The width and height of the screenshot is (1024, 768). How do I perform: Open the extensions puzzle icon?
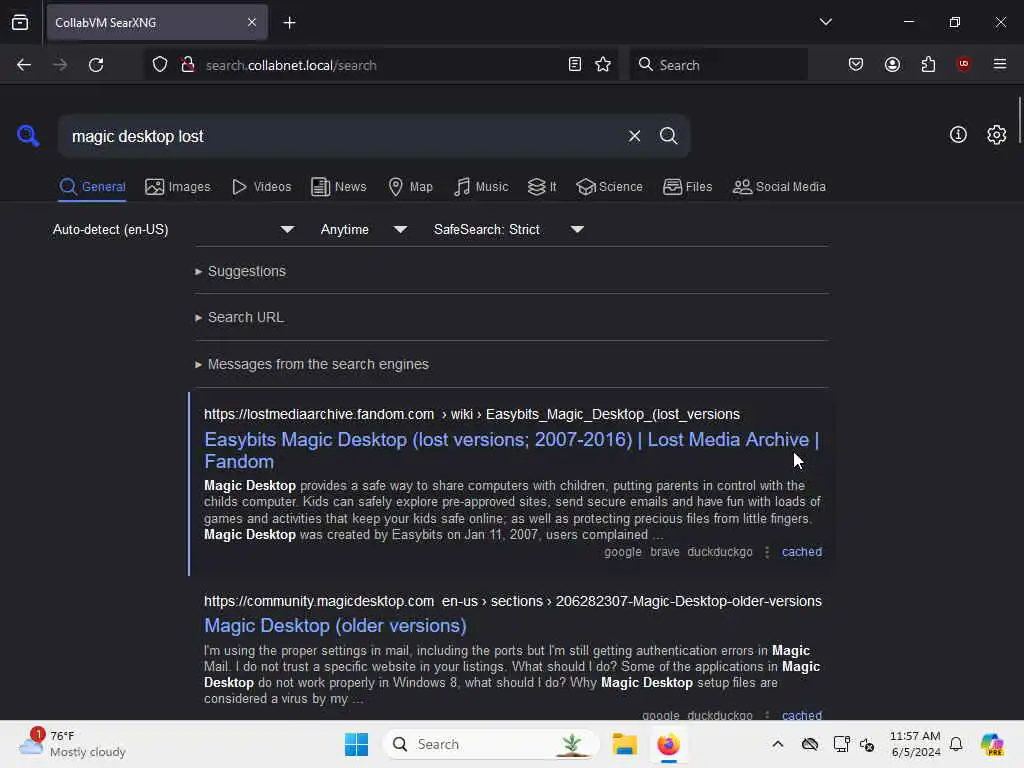point(928,65)
